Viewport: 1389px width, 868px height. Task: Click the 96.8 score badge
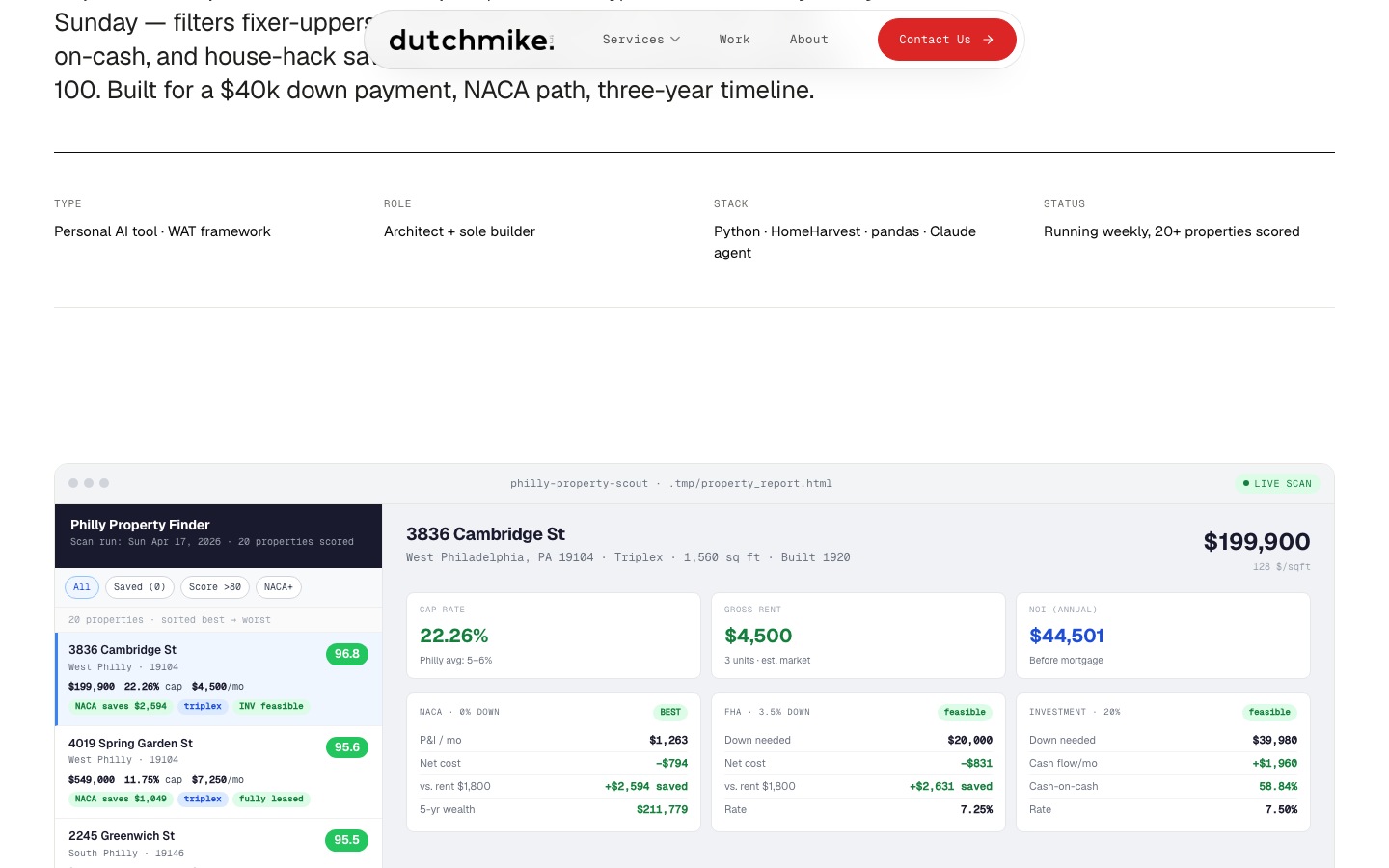click(347, 654)
